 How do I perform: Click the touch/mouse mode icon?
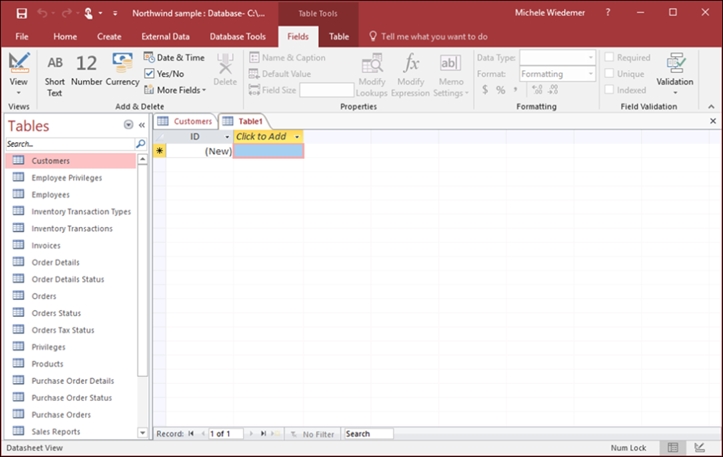(x=89, y=13)
